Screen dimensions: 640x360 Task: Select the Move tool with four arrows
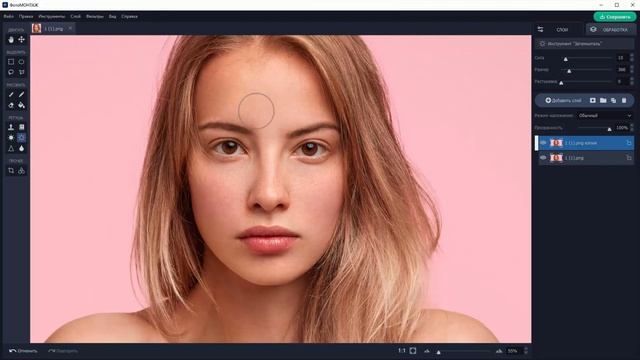pyautogui.click(x=22, y=40)
